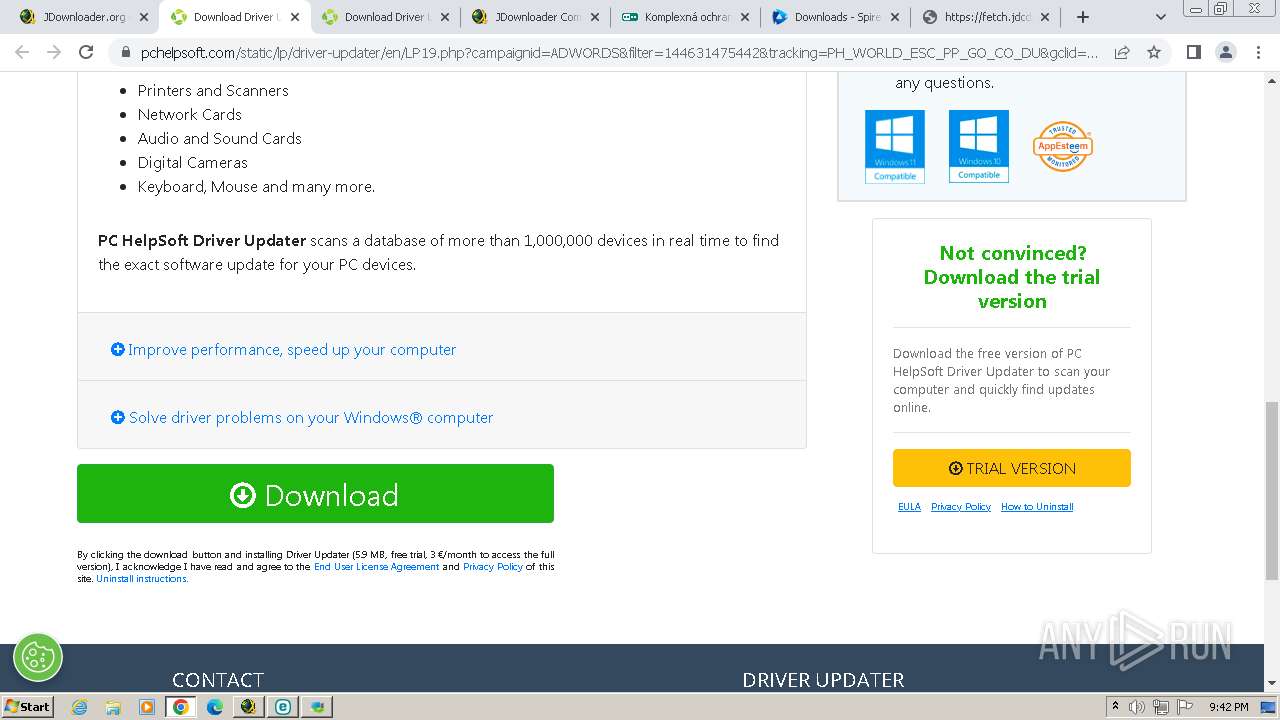Open Action Center flag icon
Image resolution: width=1280 pixels, height=720 pixels.
1184,707
